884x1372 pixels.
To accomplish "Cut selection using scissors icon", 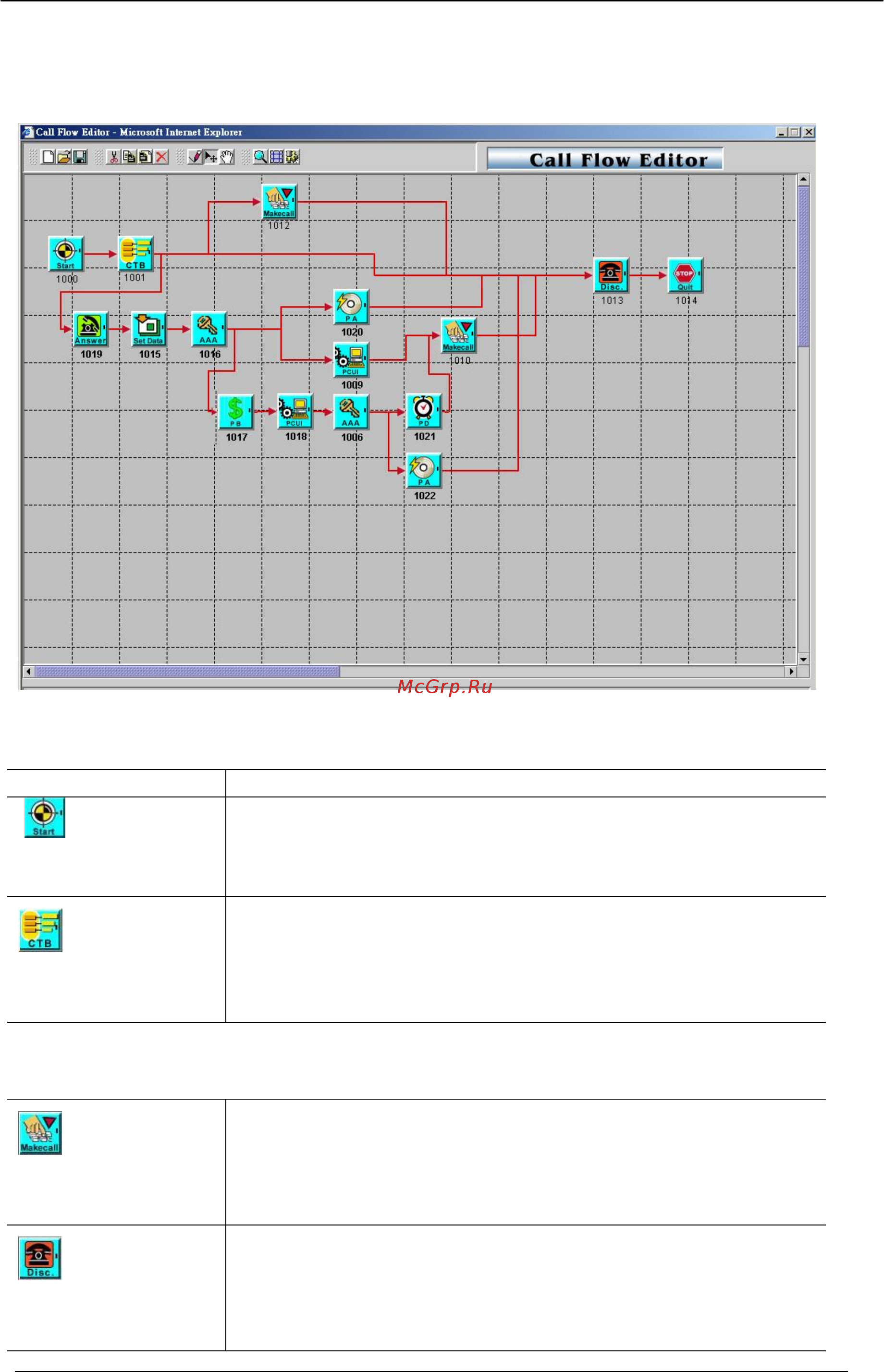I will 114,157.
